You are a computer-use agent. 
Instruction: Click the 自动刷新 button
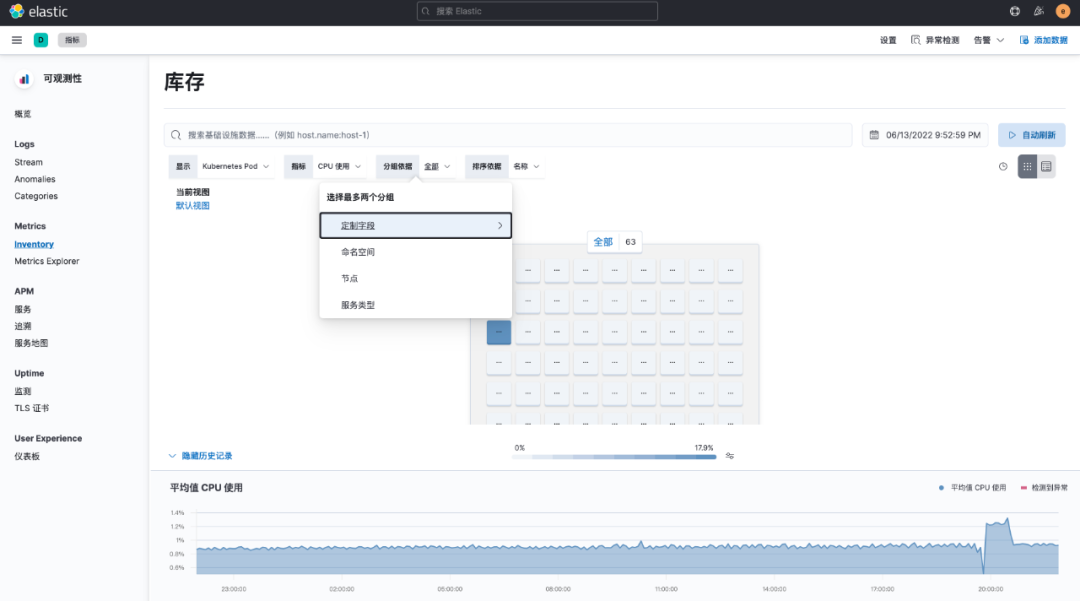click(1031, 135)
